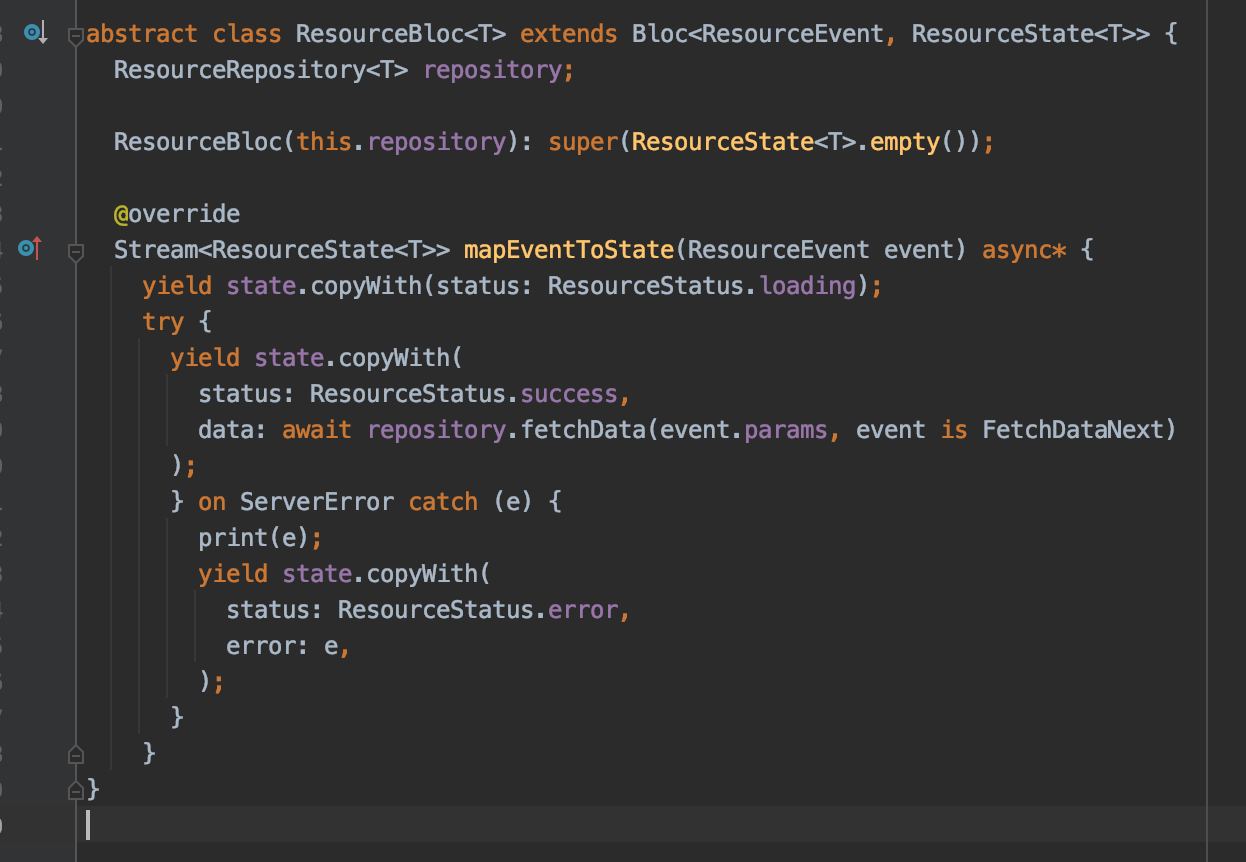Click the fold end marker at method's closing brace

click(75, 753)
